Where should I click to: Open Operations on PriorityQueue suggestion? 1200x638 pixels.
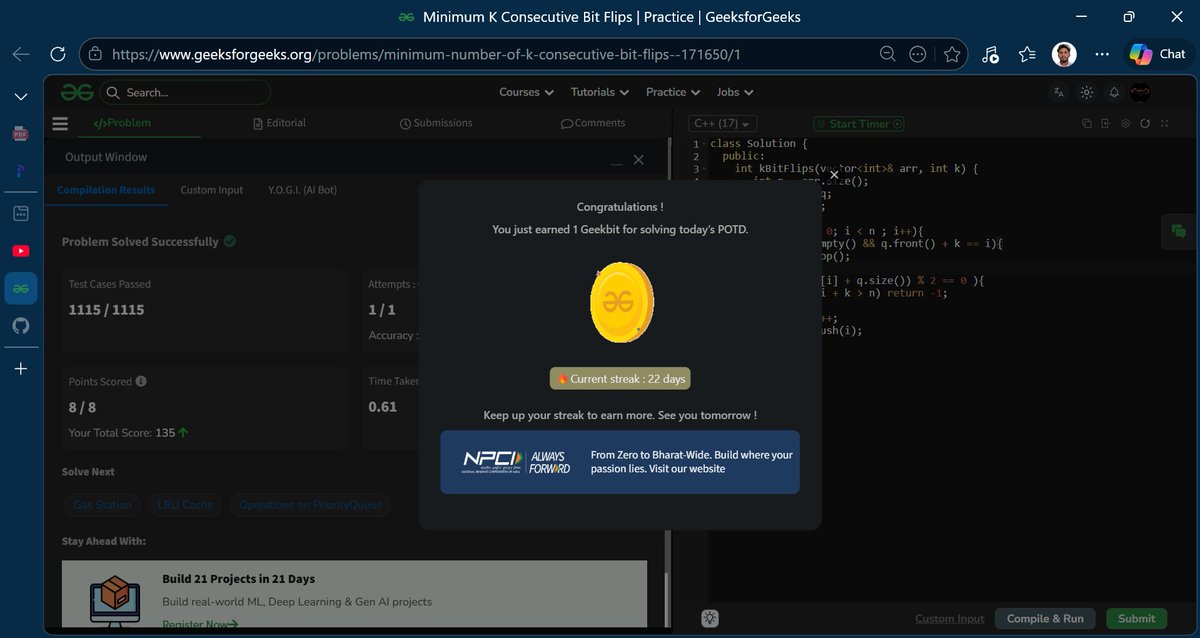310,505
